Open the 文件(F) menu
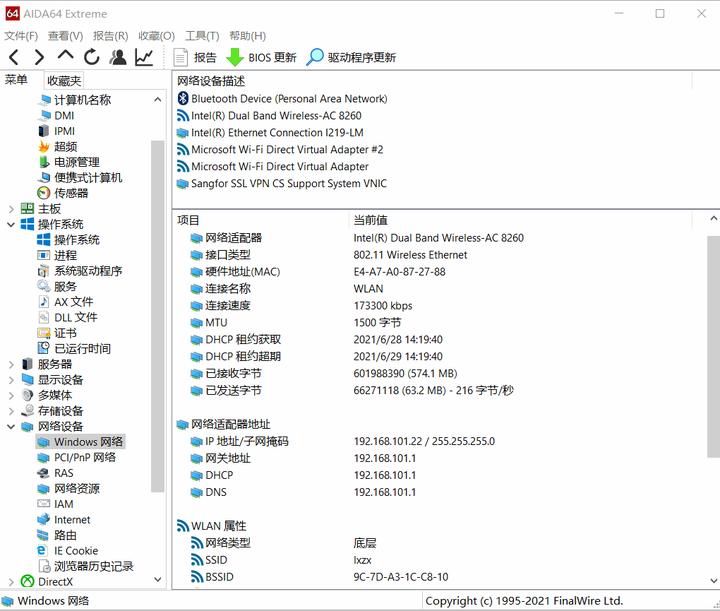The image size is (720, 611). pyautogui.click(x=21, y=36)
